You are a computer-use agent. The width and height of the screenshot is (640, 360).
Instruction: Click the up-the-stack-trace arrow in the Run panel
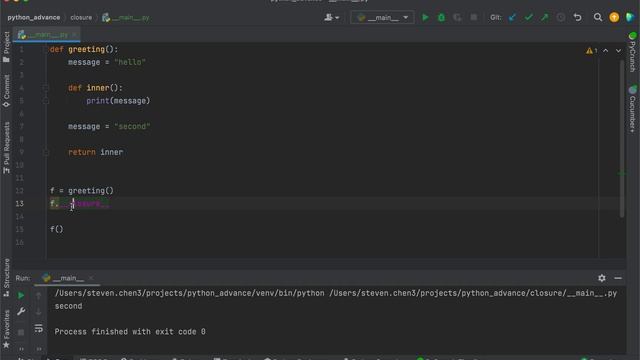click(x=38, y=295)
